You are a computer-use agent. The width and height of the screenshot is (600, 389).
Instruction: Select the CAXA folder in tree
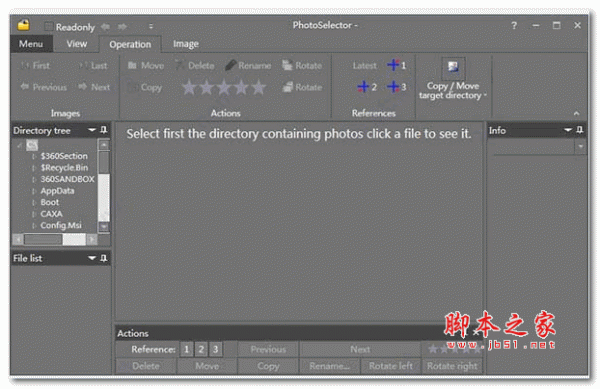point(51,213)
